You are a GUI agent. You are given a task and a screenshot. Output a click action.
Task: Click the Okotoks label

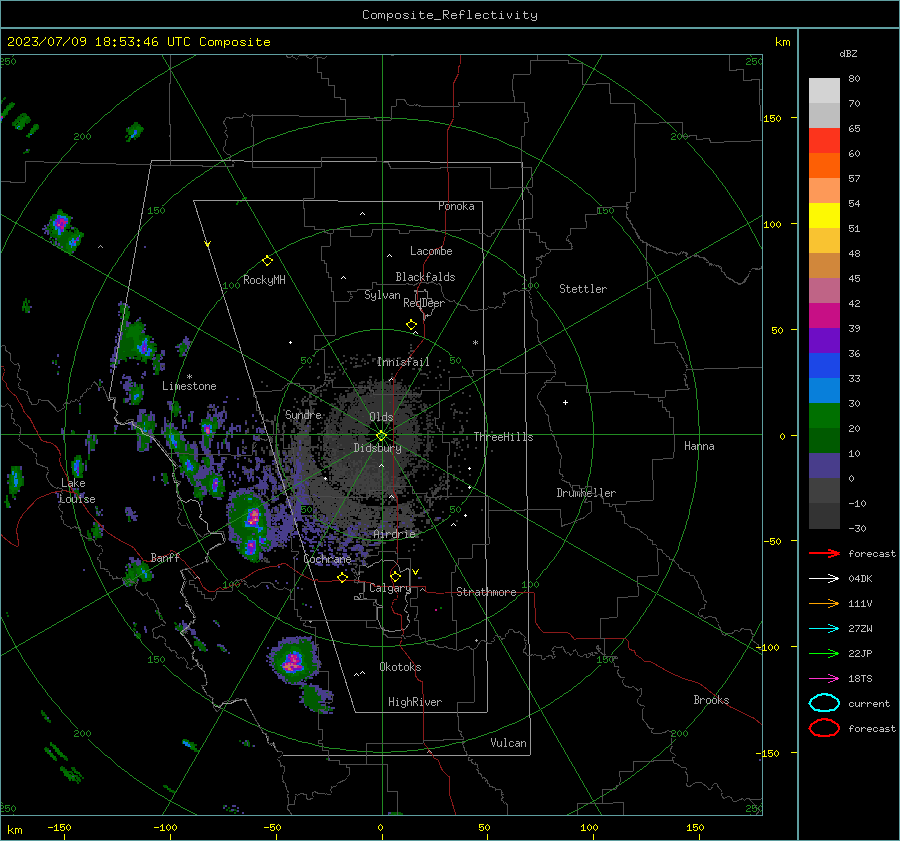pyautogui.click(x=400, y=667)
